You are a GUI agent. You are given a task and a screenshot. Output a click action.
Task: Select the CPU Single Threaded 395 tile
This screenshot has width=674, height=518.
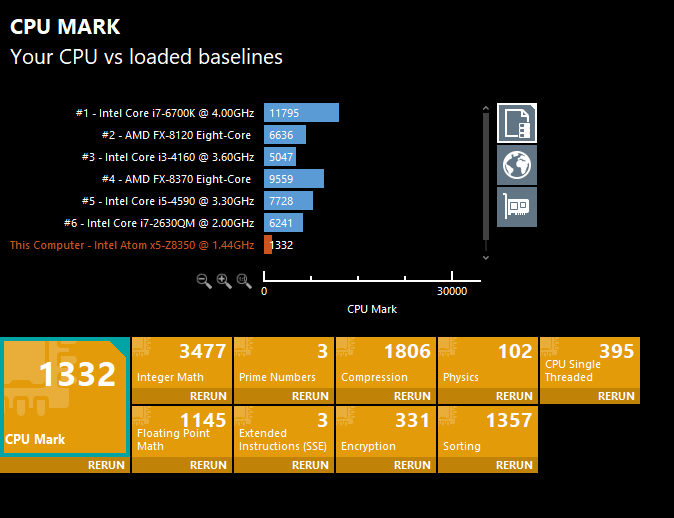590,363
